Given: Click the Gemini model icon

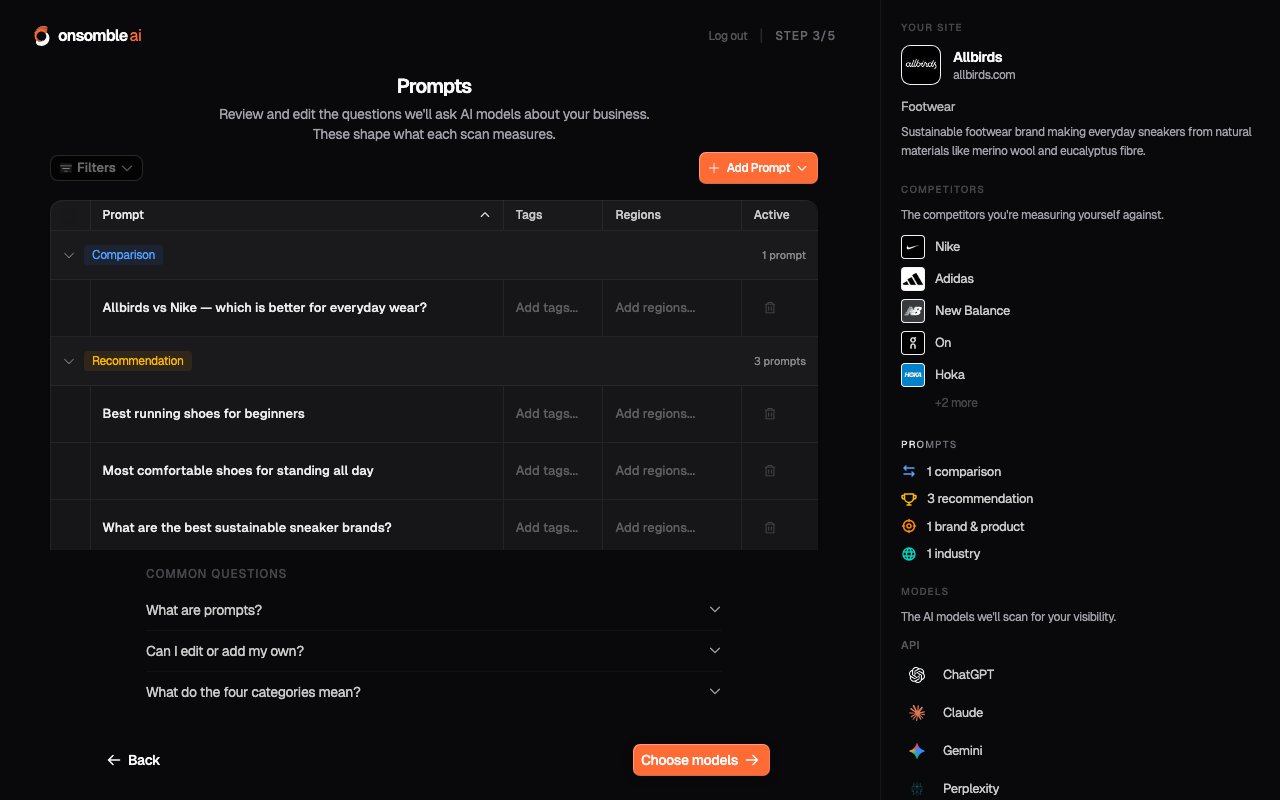Looking at the screenshot, I should coord(917,751).
